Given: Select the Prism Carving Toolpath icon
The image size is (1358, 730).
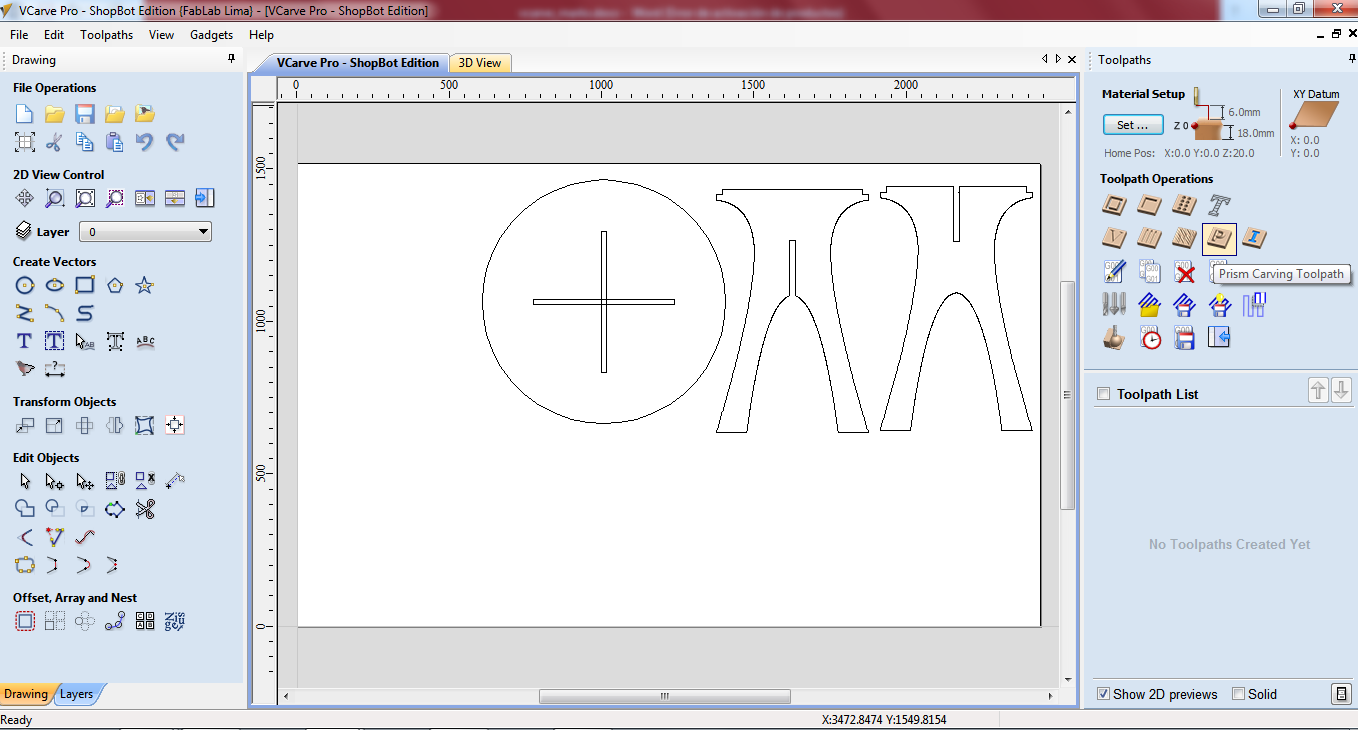Looking at the screenshot, I should coord(1219,238).
